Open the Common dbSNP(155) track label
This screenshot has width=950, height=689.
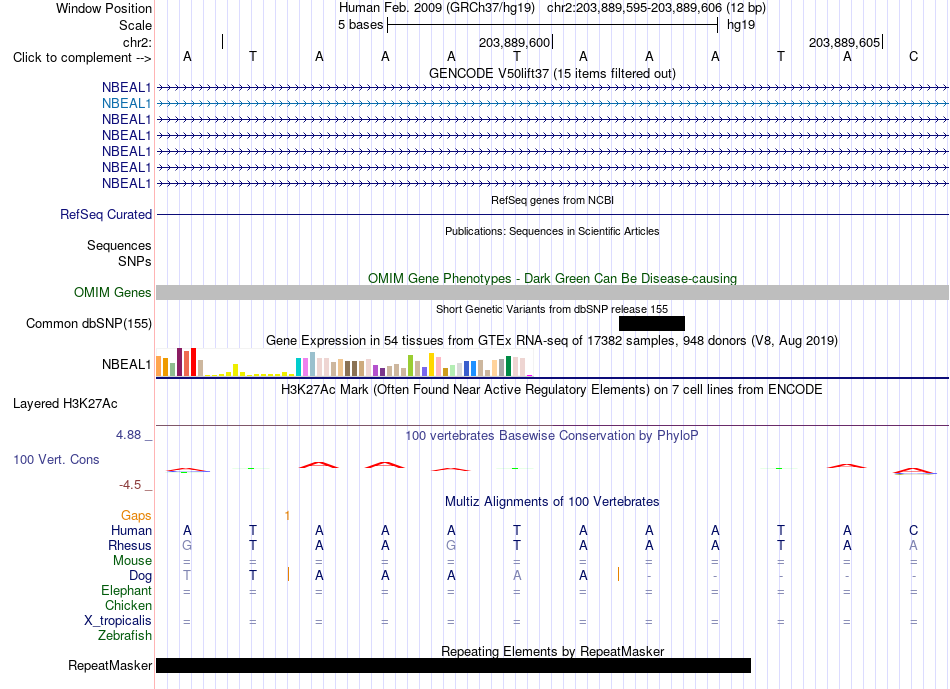pyautogui.click(x=89, y=324)
